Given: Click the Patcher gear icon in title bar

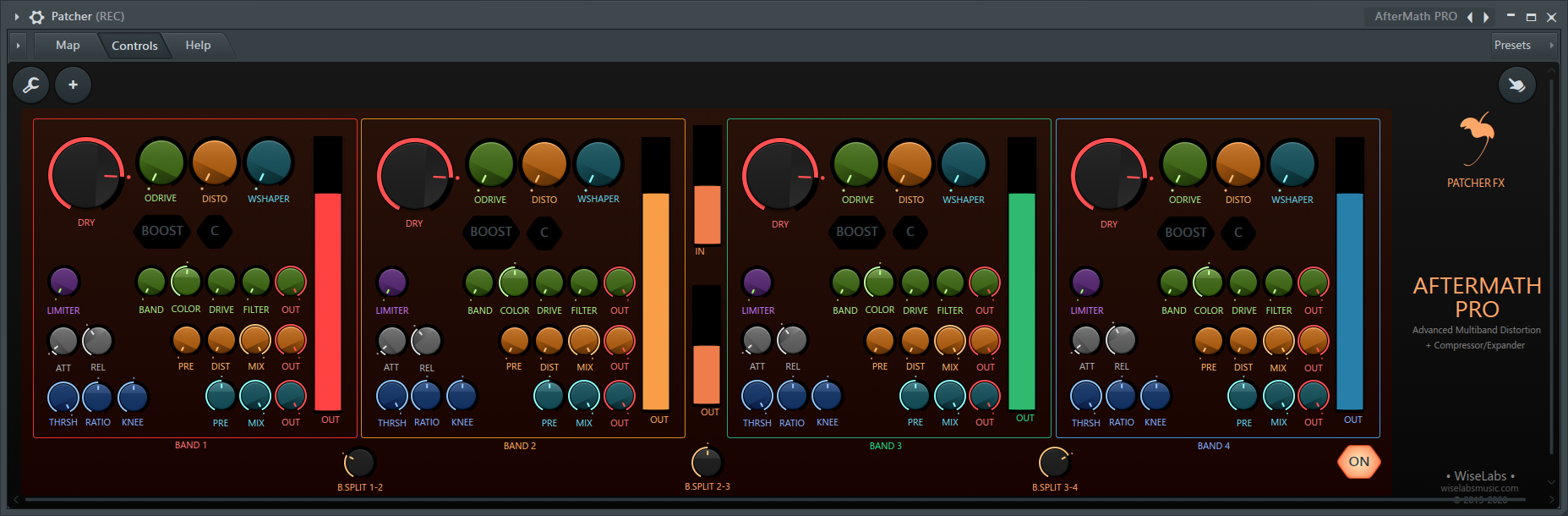Looking at the screenshot, I should coord(36,16).
